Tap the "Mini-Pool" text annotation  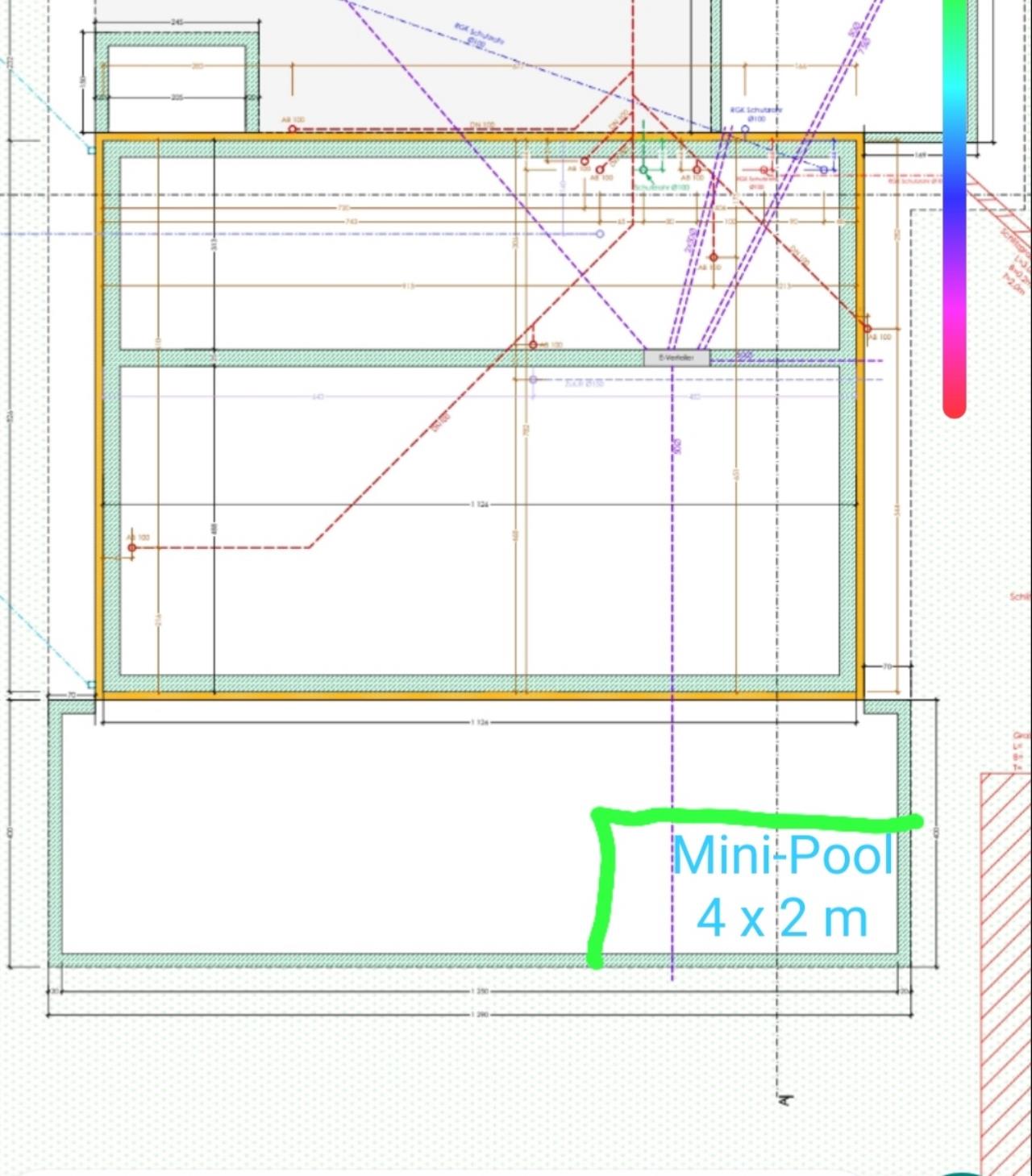(x=783, y=856)
